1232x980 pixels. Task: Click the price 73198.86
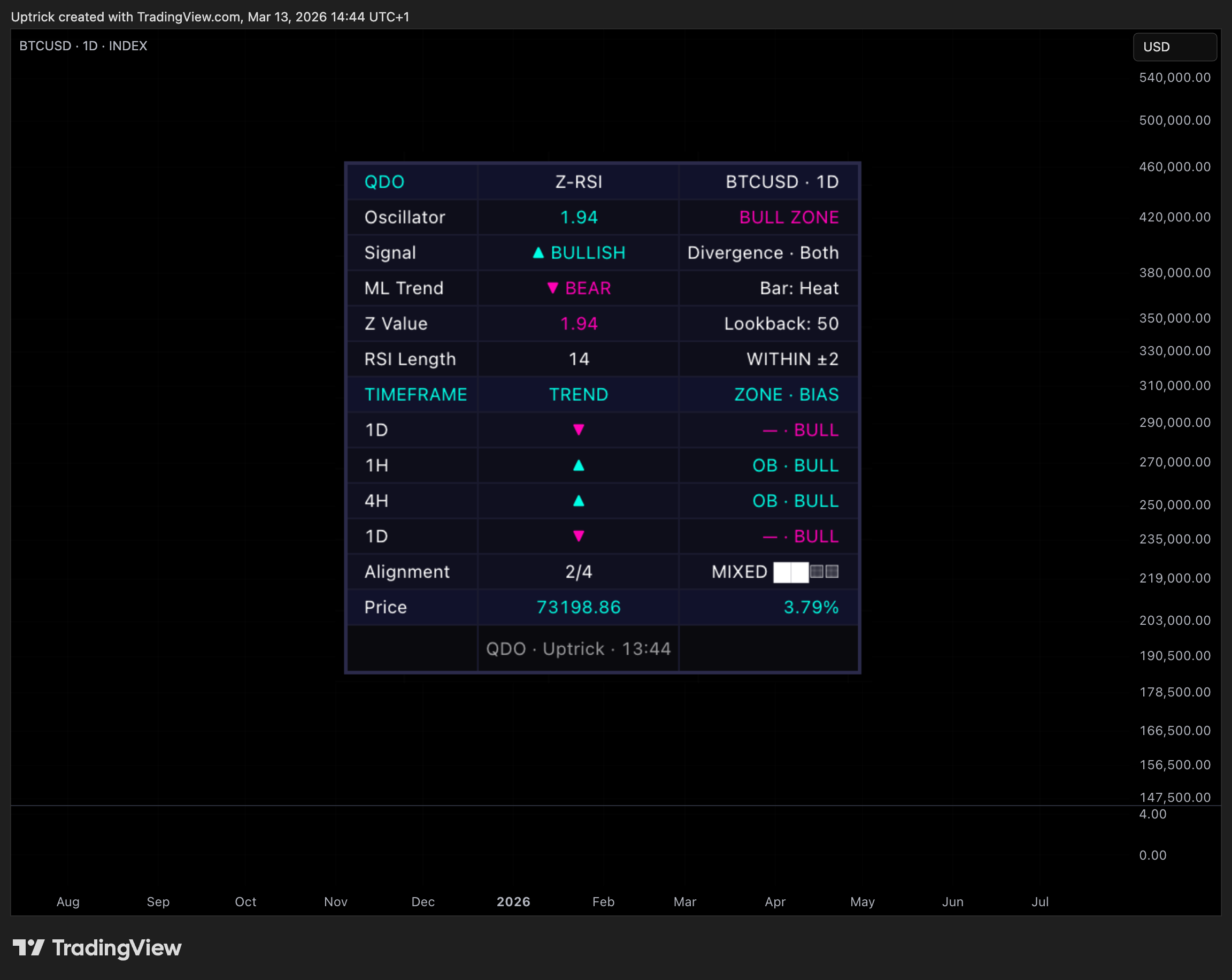coord(579,607)
